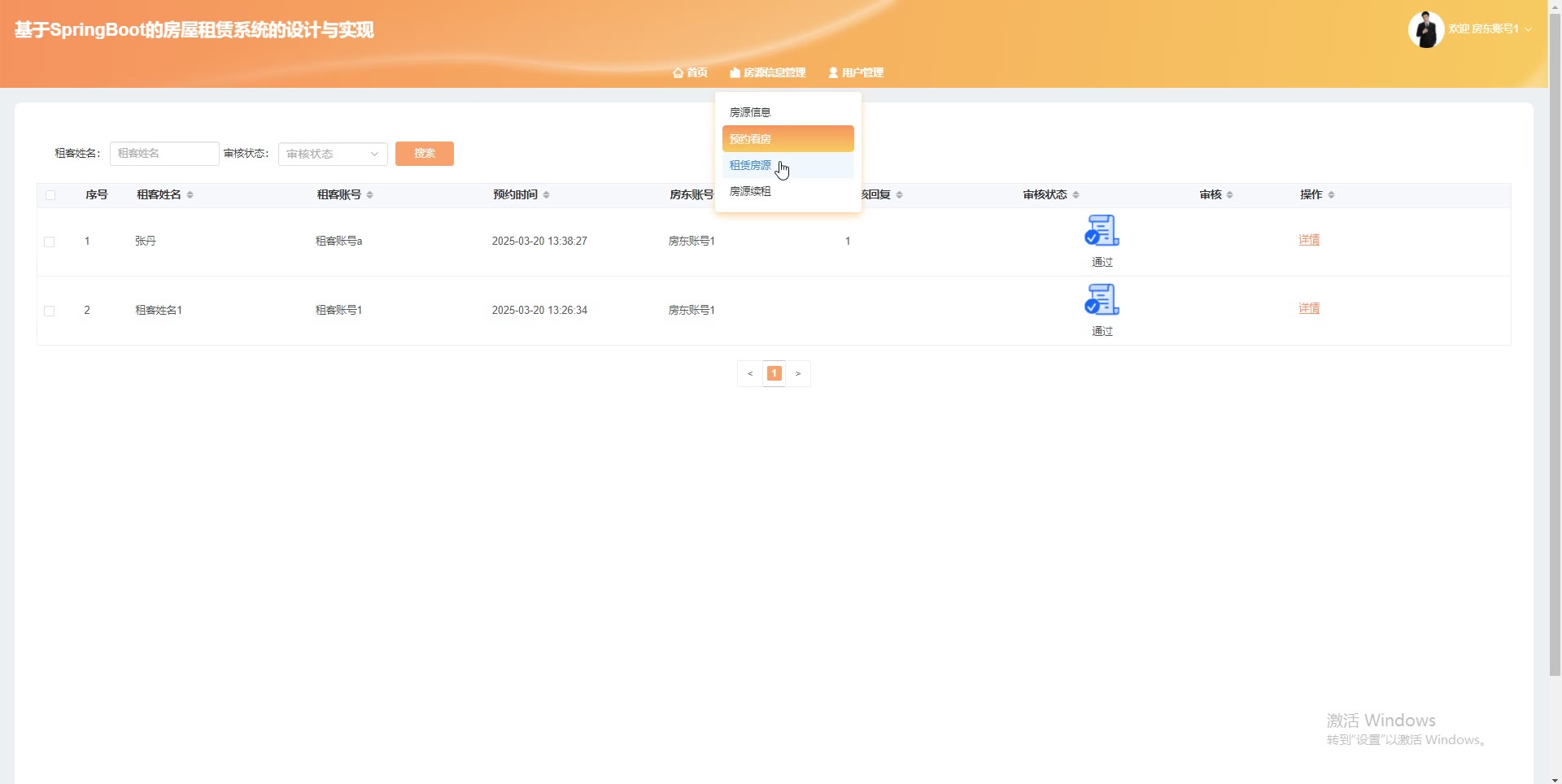The width and height of the screenshot is (1562, 784).
Task: Sort by 租客账号 using its sort icon
Action: pos(370,195)
